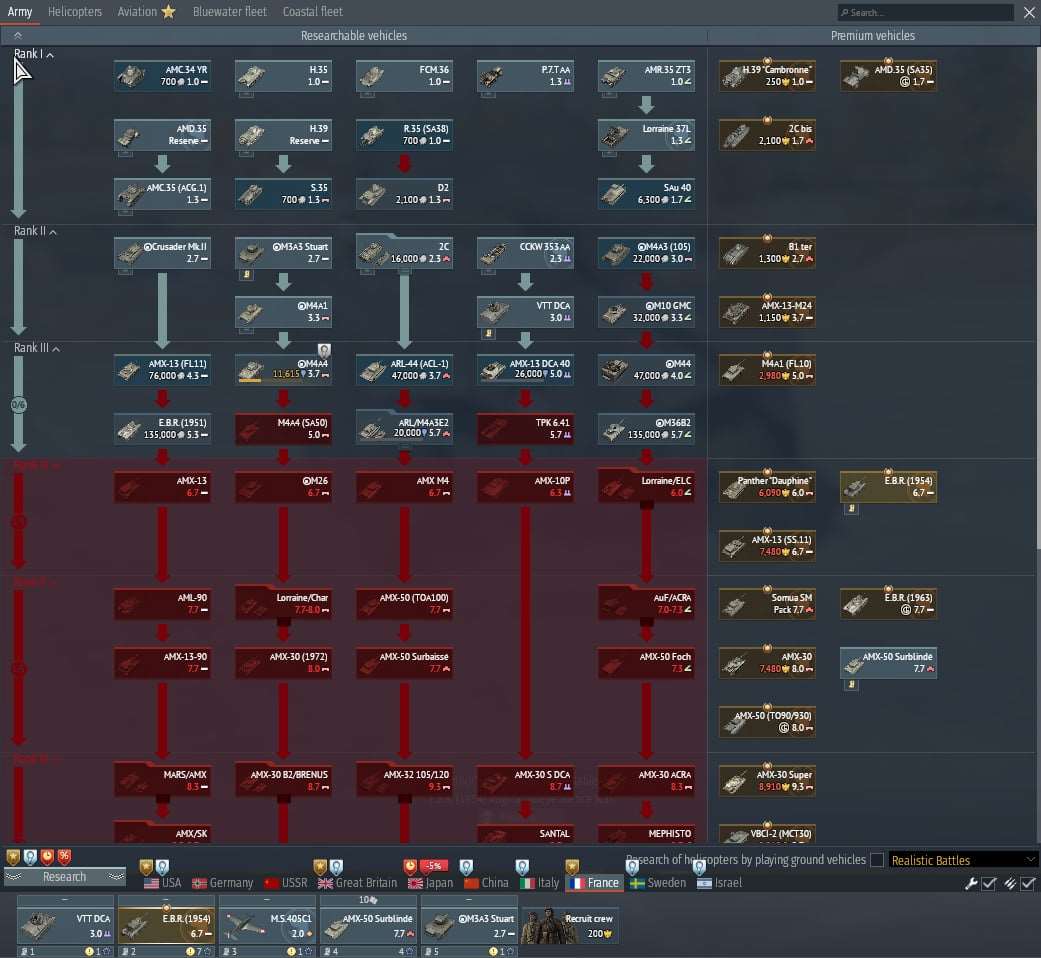Screen dimensions: 1041x958
Task: Select the FCM.36 tank card
Action: (404, 76)
